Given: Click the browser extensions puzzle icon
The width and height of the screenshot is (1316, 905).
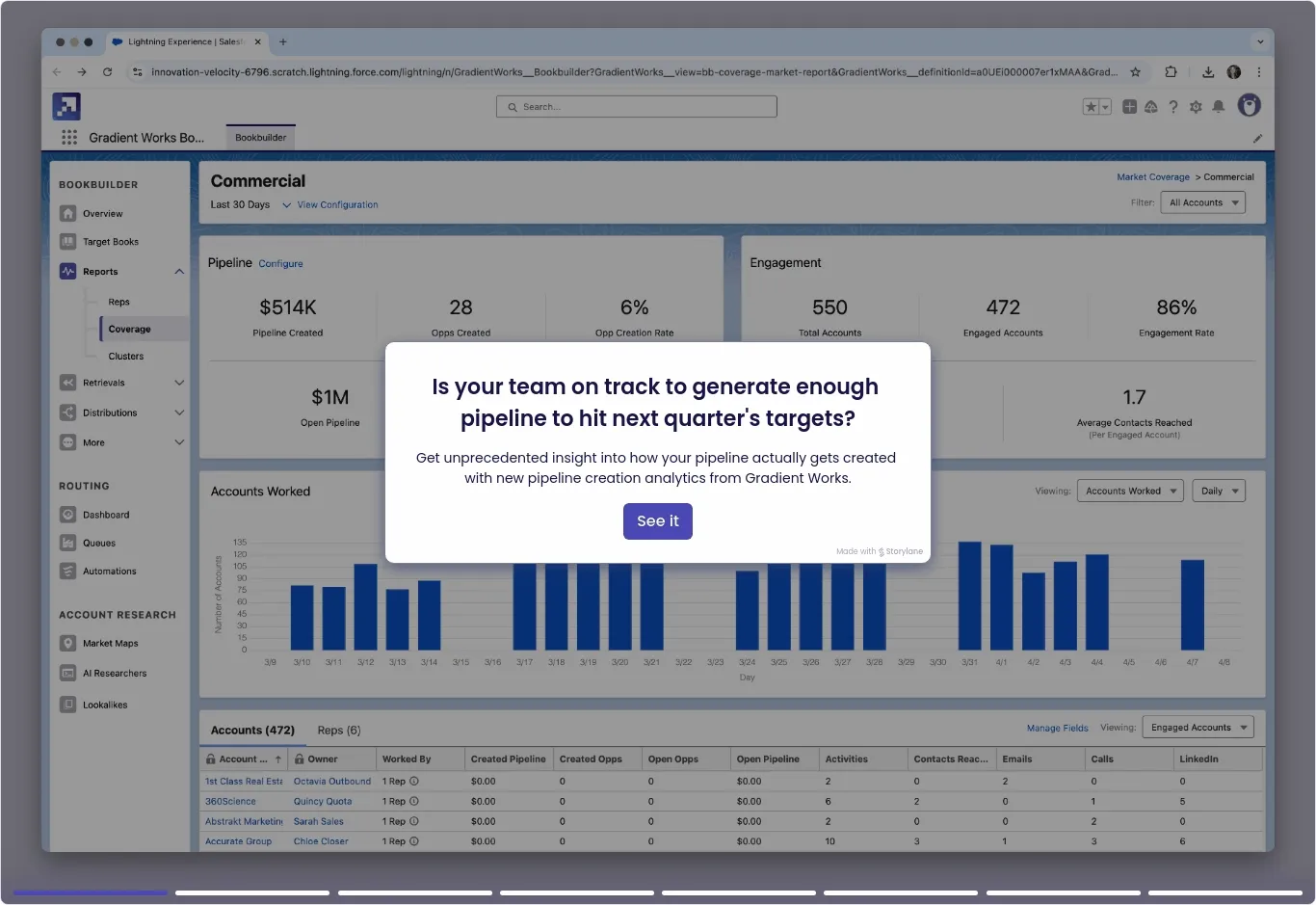Looking at the screenshot, I should 1171,72.
